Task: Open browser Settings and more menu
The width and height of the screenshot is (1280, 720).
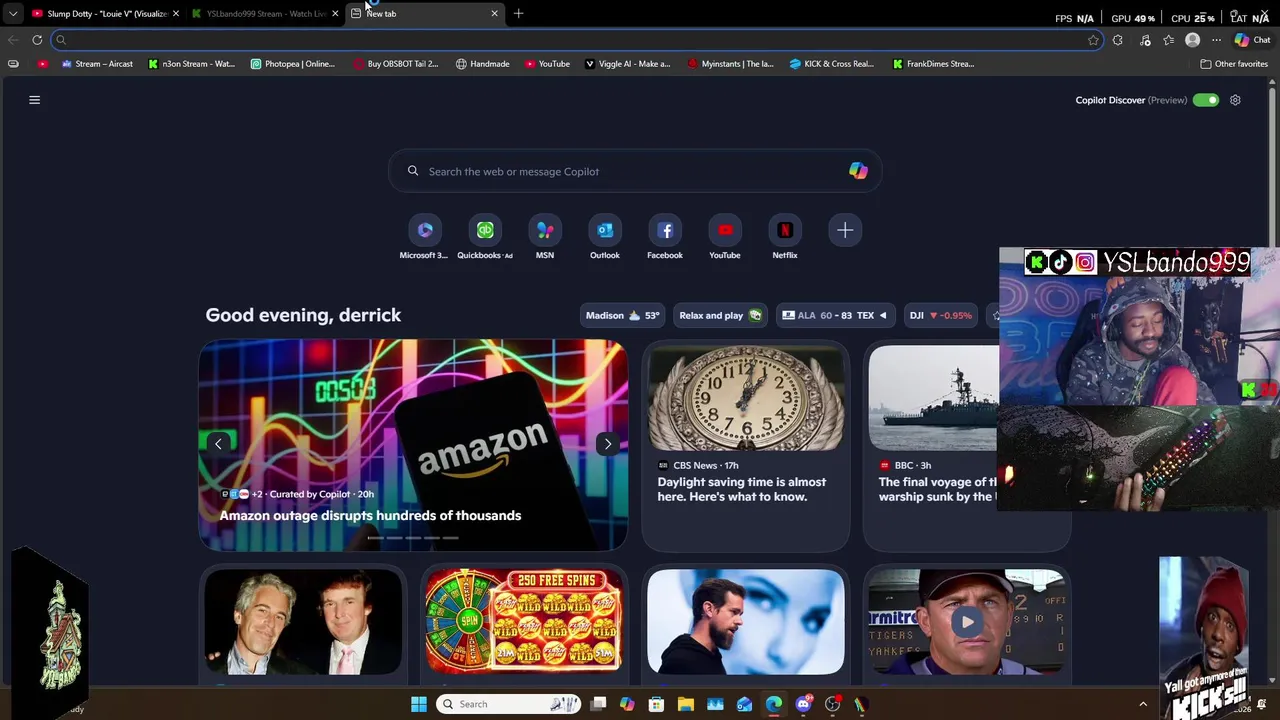Action: 1216,40
